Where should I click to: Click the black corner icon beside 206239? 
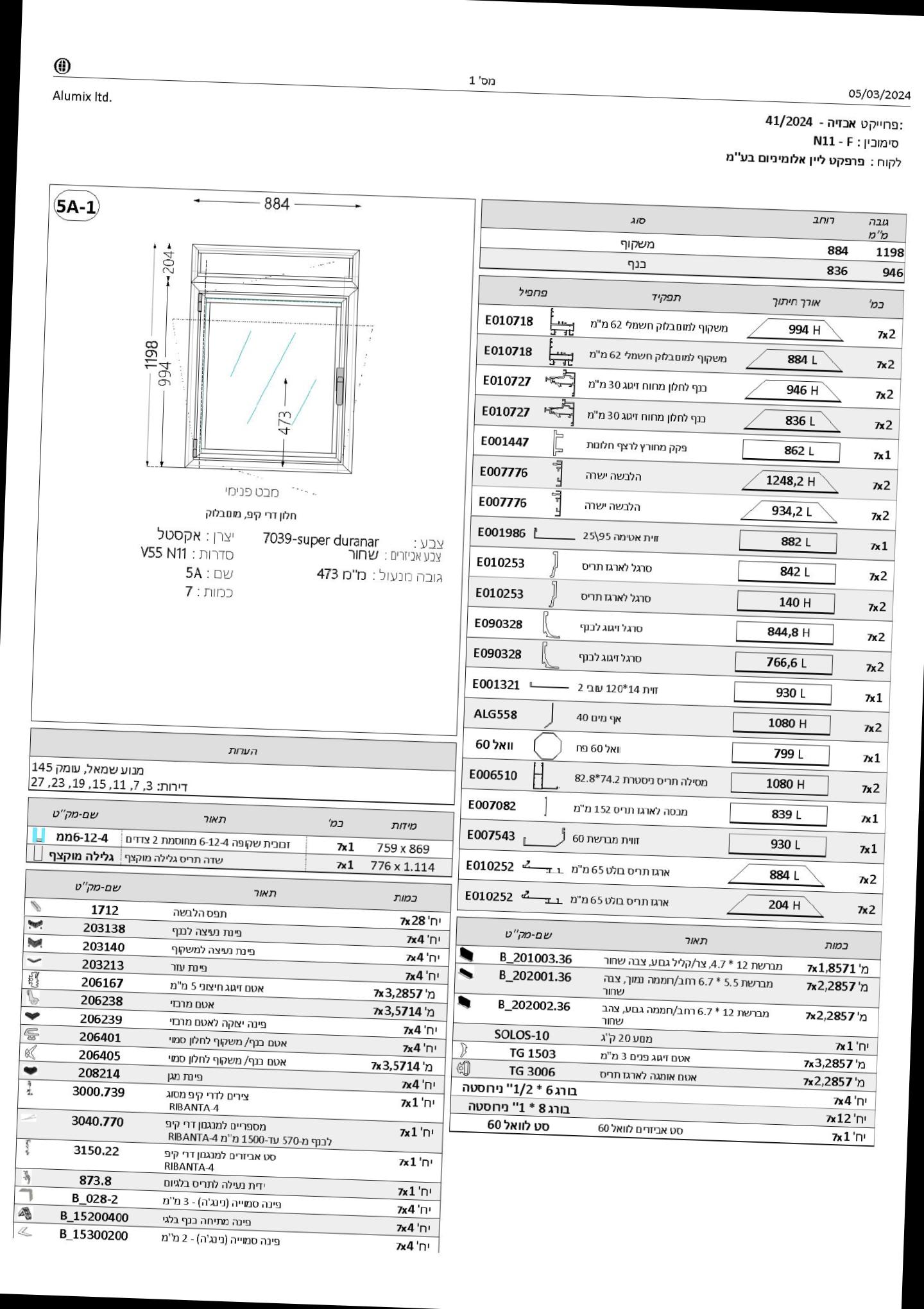(33, 1016)
